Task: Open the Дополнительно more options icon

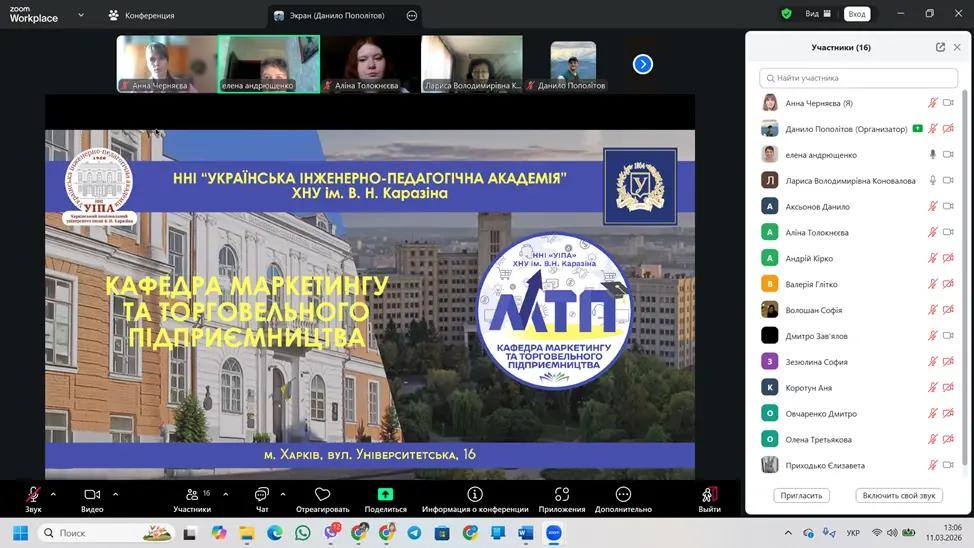Action: [x=623, y=495]
